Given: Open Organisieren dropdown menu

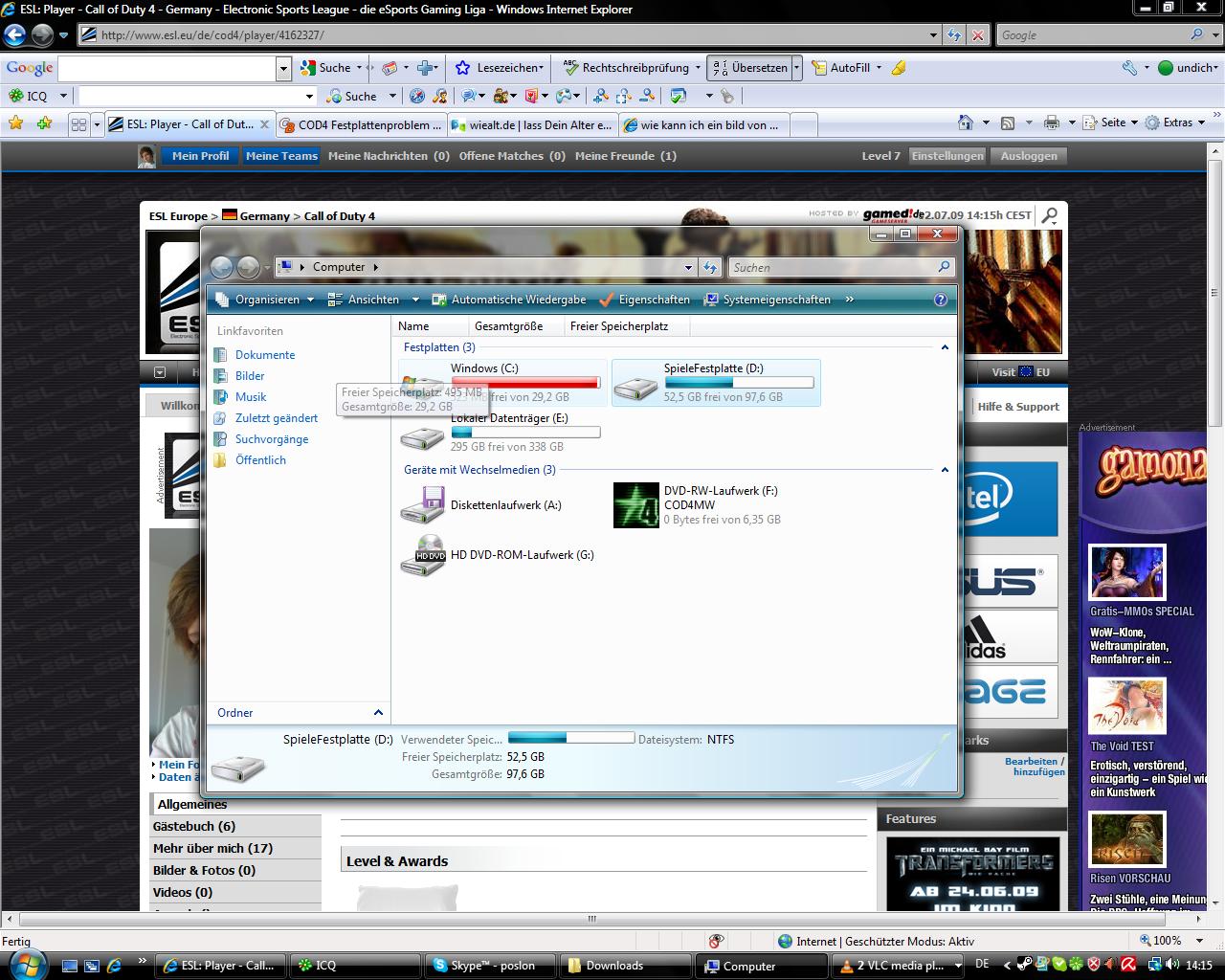Looking at the screenshot, I should [265, 300].
